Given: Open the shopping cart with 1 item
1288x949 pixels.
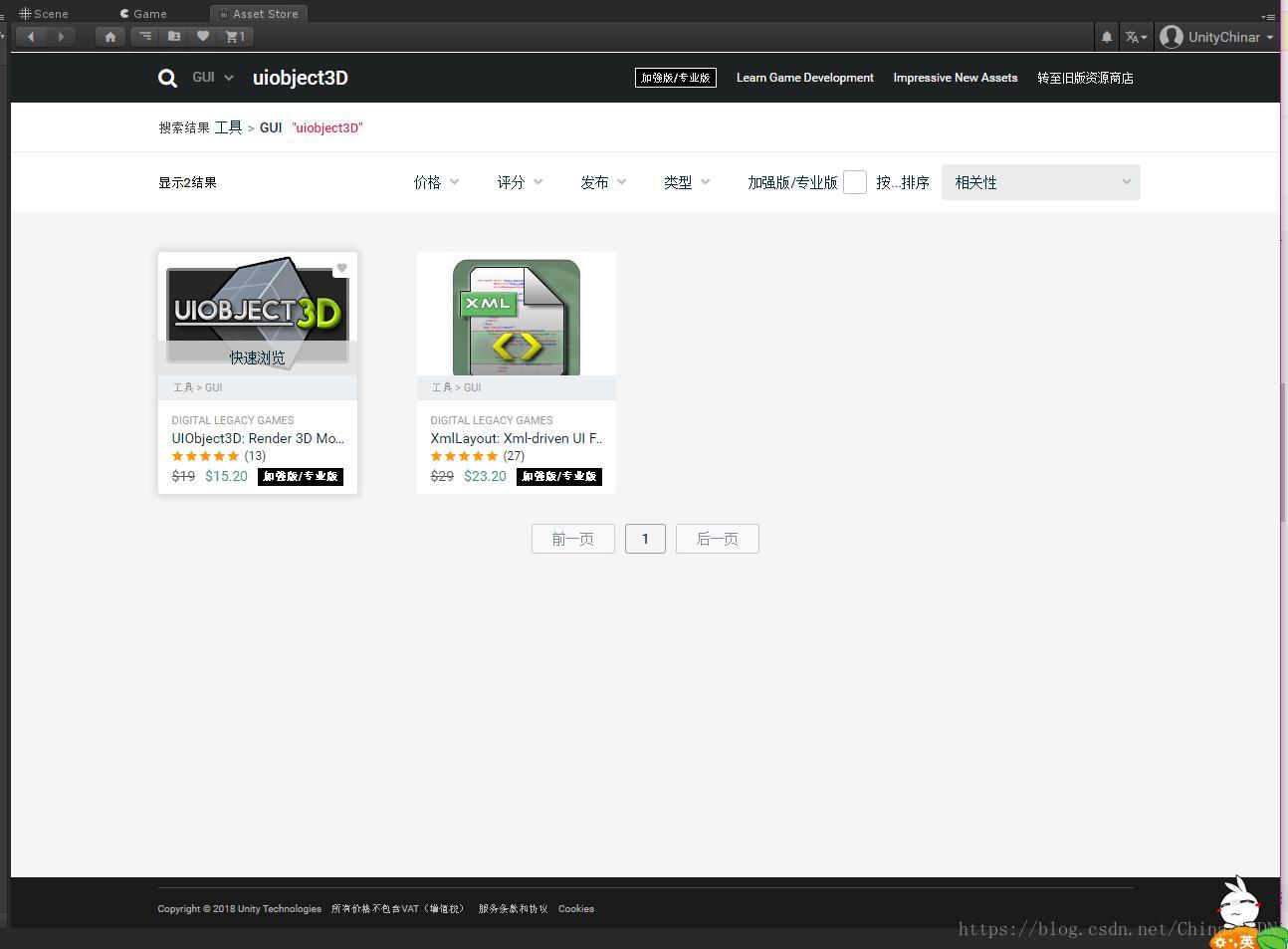Looking at the screenshot, I should [236, 37].
